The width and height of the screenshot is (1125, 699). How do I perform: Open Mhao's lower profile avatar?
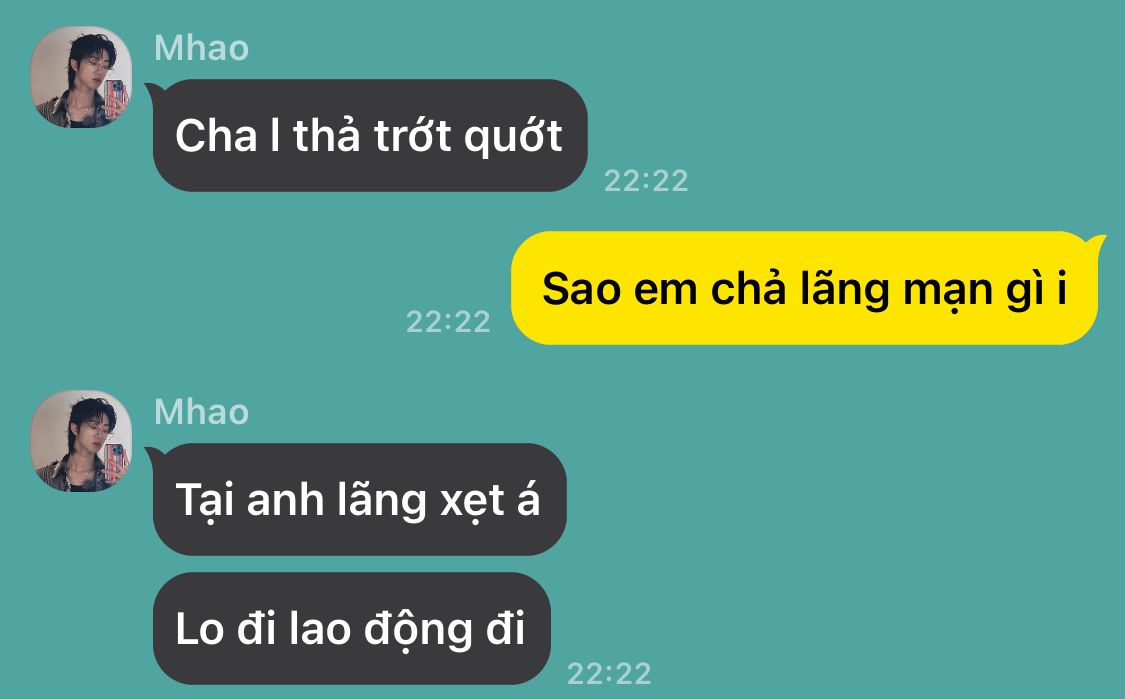tap(81, 441)
